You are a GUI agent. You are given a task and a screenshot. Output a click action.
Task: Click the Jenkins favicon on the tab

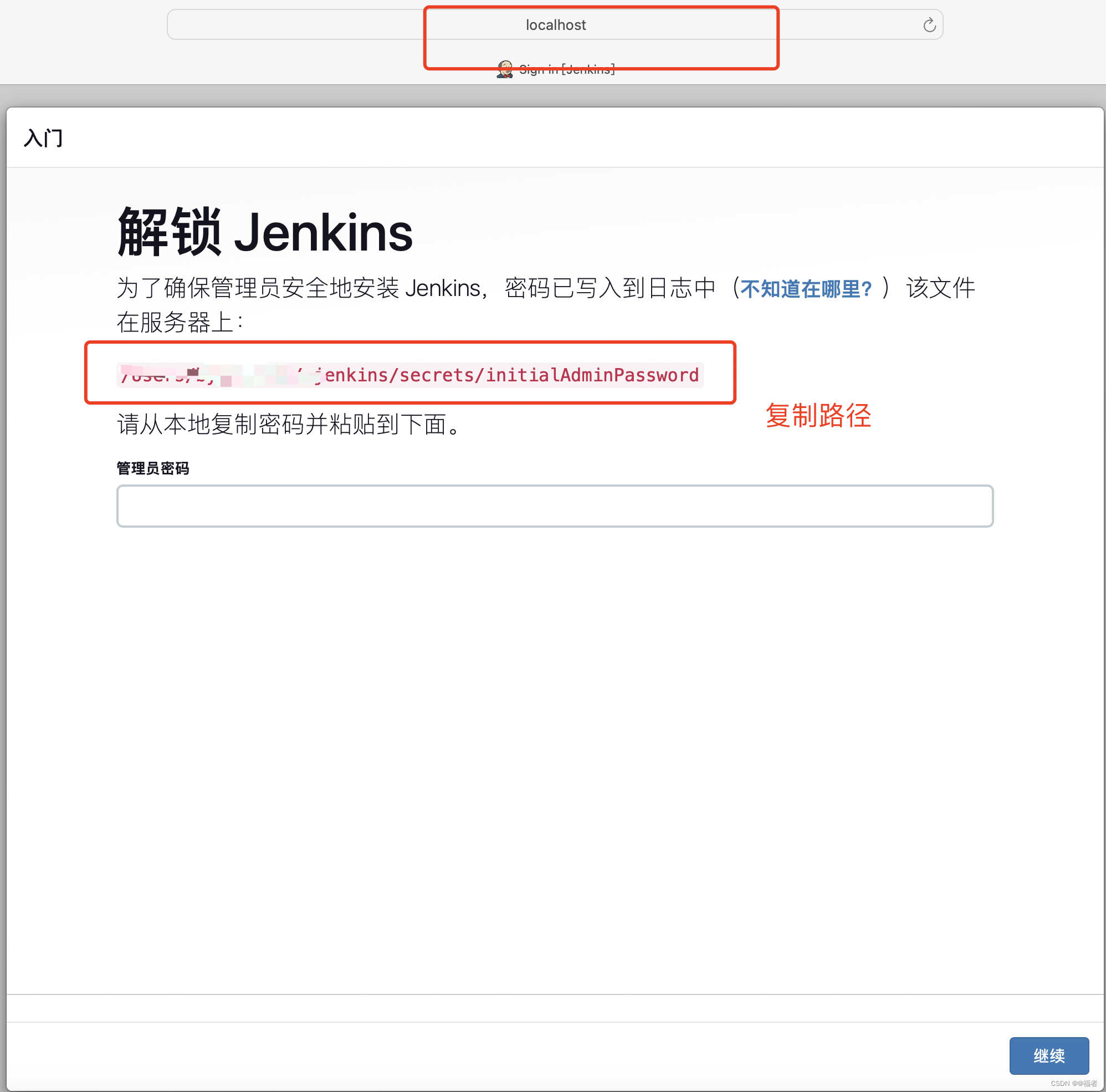[x=504, y=69]
